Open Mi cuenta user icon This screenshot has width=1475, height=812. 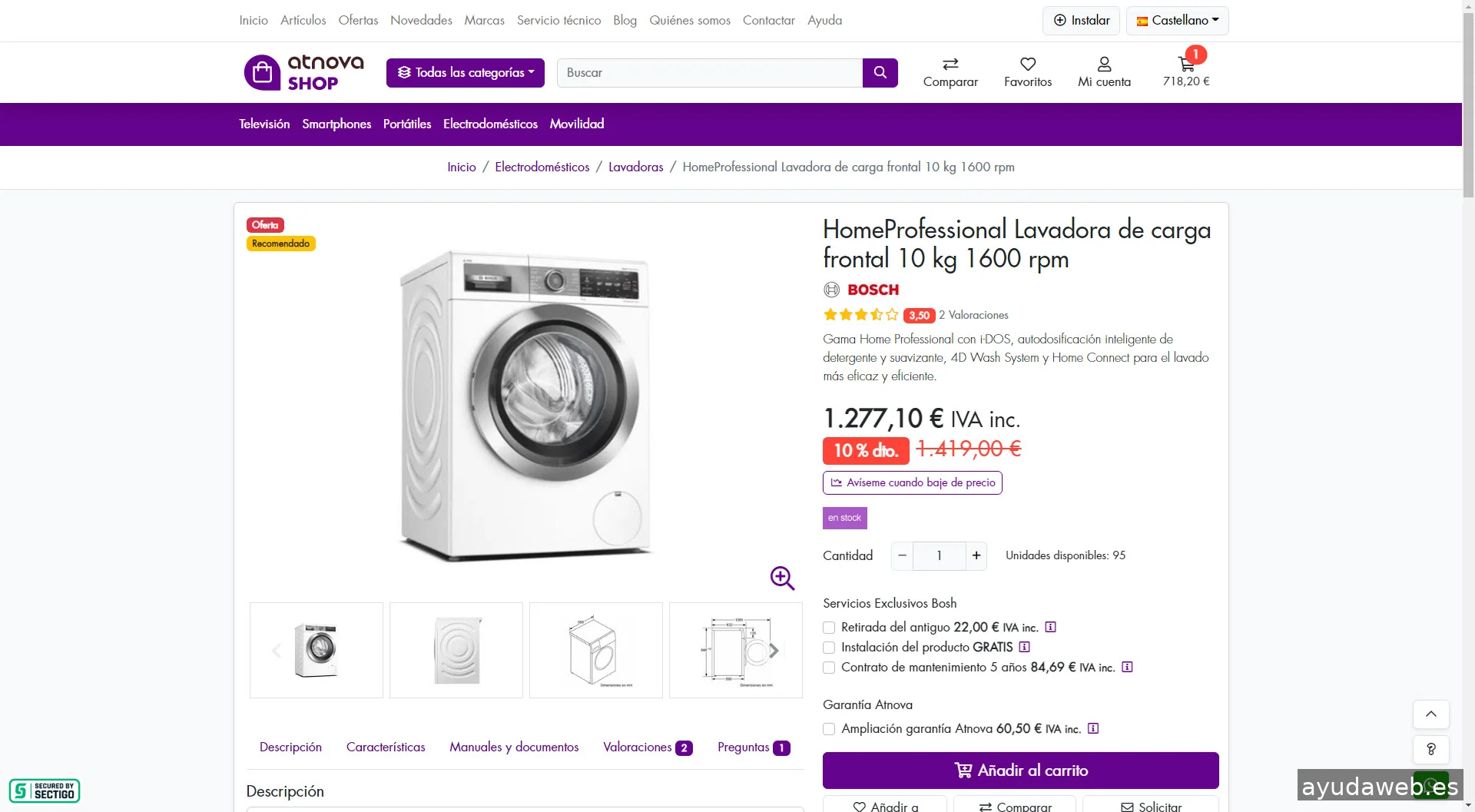(1104, 65)
